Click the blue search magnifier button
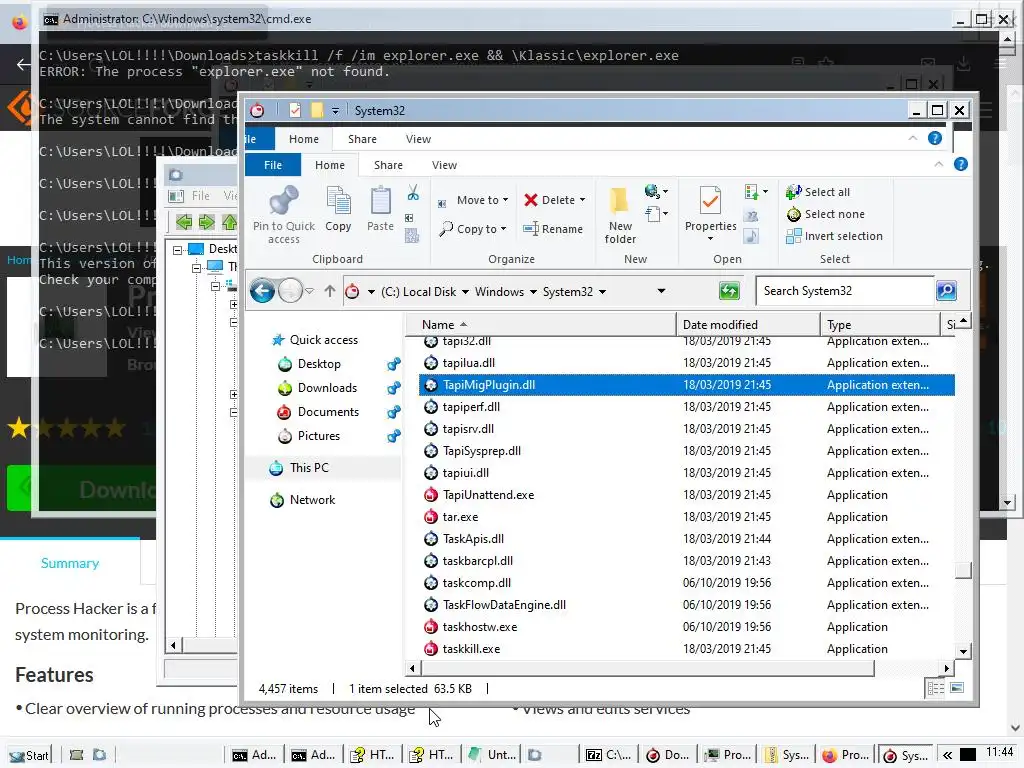 [946, 291]
